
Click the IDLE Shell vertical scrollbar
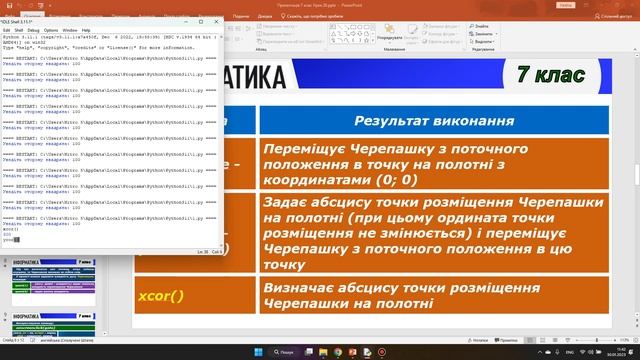point(222,141)
